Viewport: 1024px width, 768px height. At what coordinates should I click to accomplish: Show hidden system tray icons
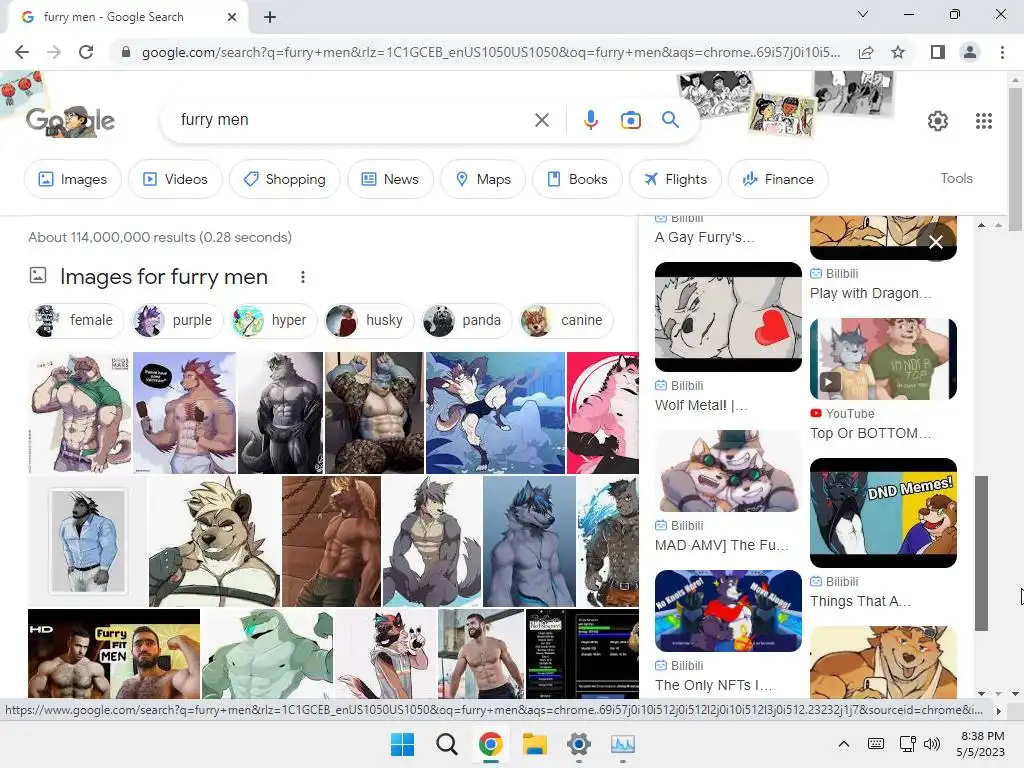844,744
